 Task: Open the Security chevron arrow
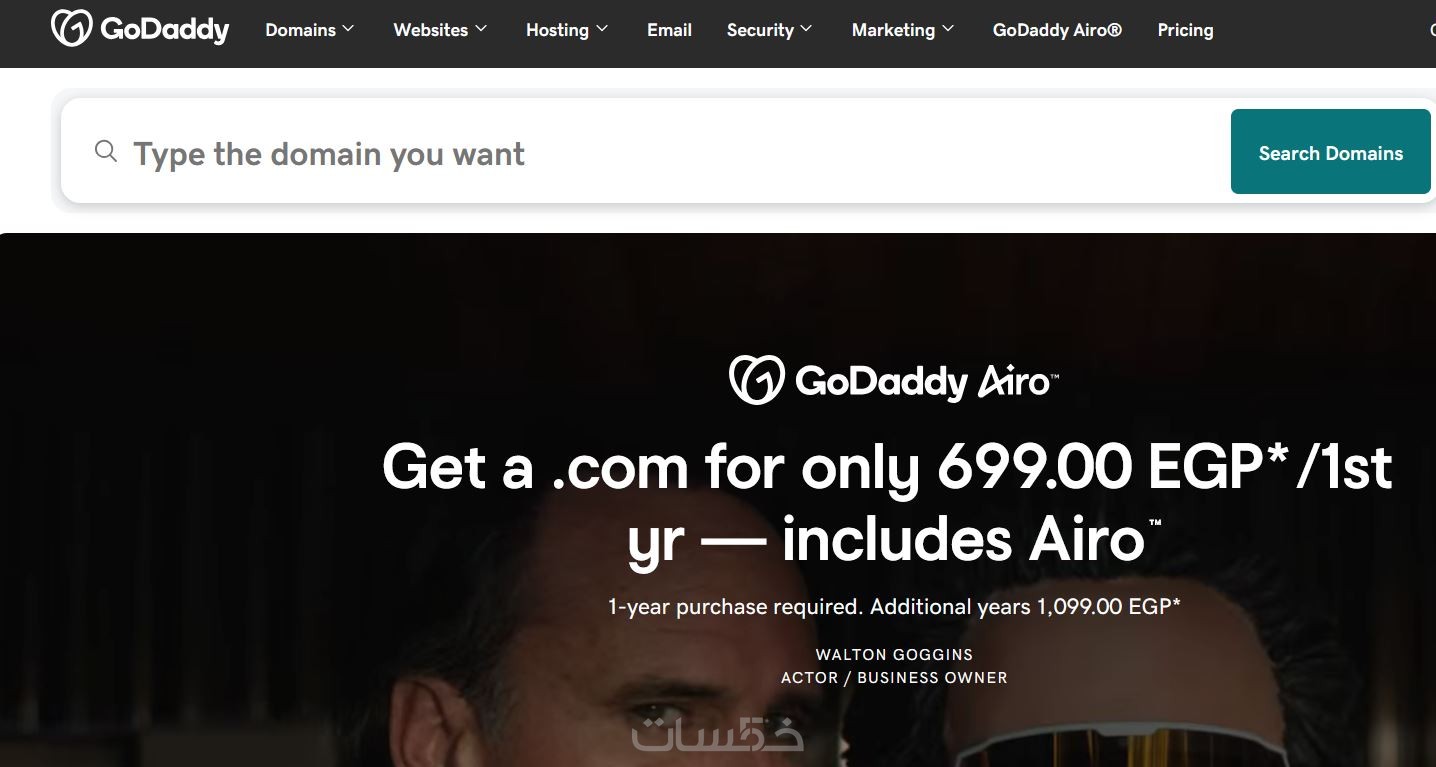pyautogui.click(x=807, y=29)
